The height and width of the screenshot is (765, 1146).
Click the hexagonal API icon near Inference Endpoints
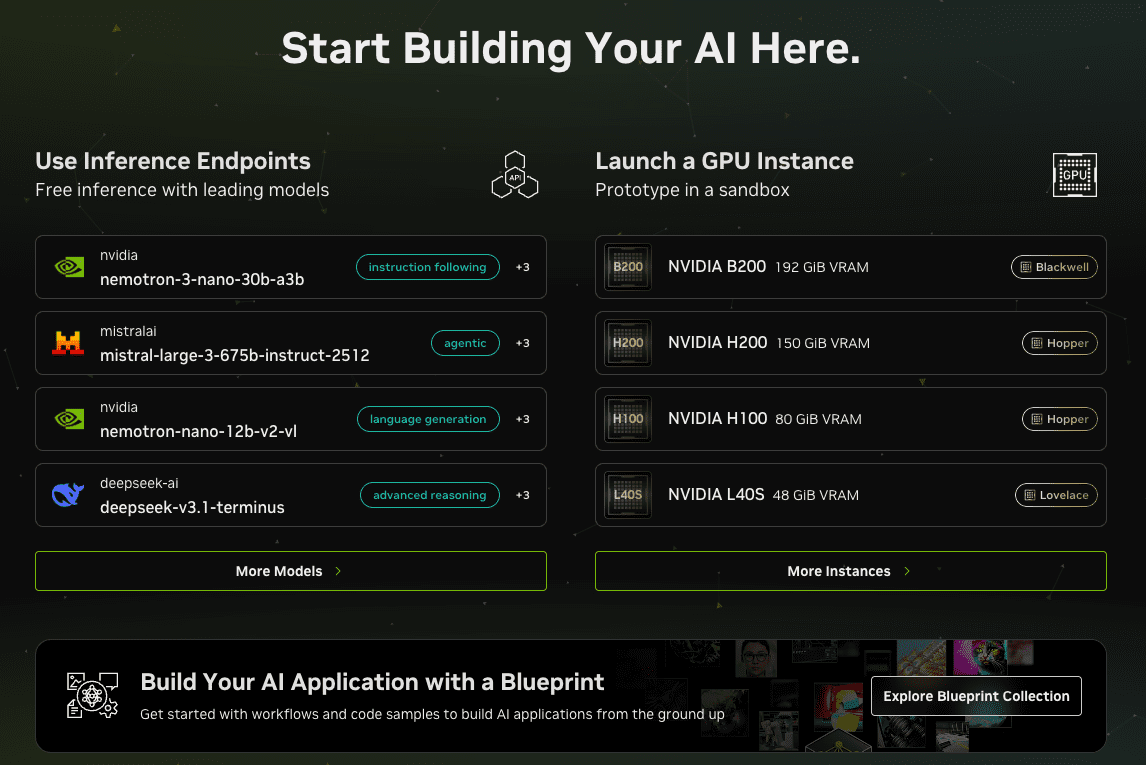coord(514,175)
